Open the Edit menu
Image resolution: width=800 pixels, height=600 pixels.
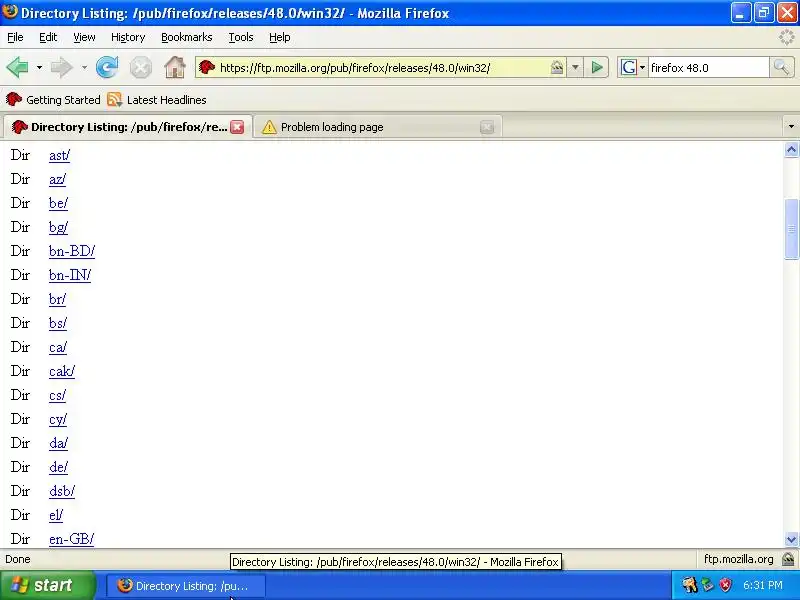tap(48, 37)
